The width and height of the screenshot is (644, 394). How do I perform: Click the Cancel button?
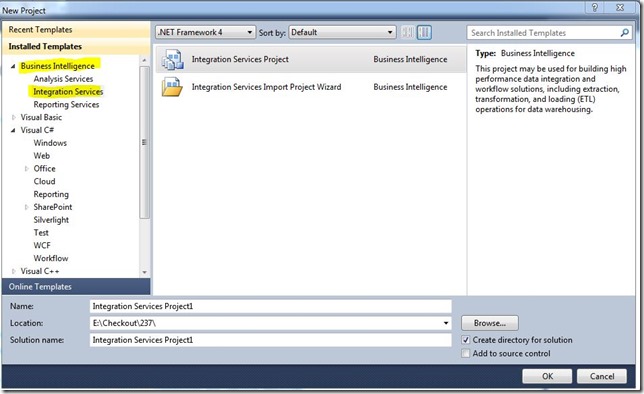click(602, 376)
